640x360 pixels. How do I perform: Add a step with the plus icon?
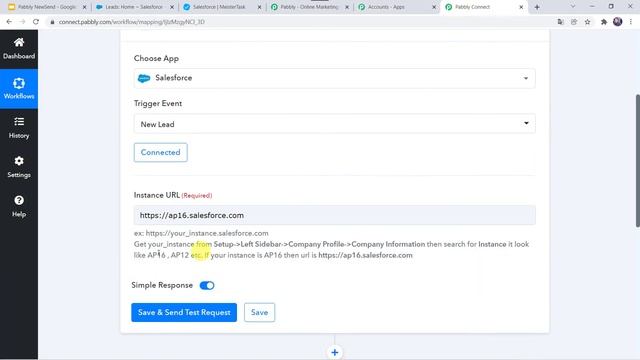pyautogui.click(x=334, y=353)
